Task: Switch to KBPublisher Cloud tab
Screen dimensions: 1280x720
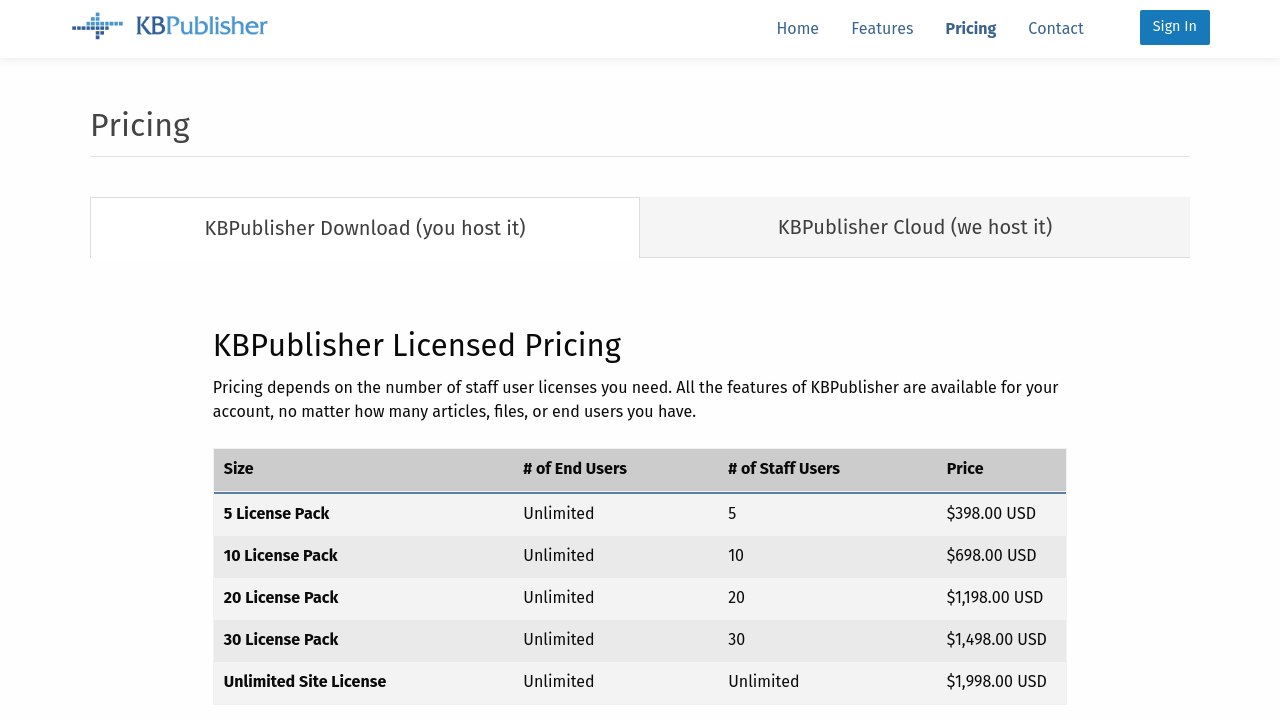Action: click(x=915, y=227)
